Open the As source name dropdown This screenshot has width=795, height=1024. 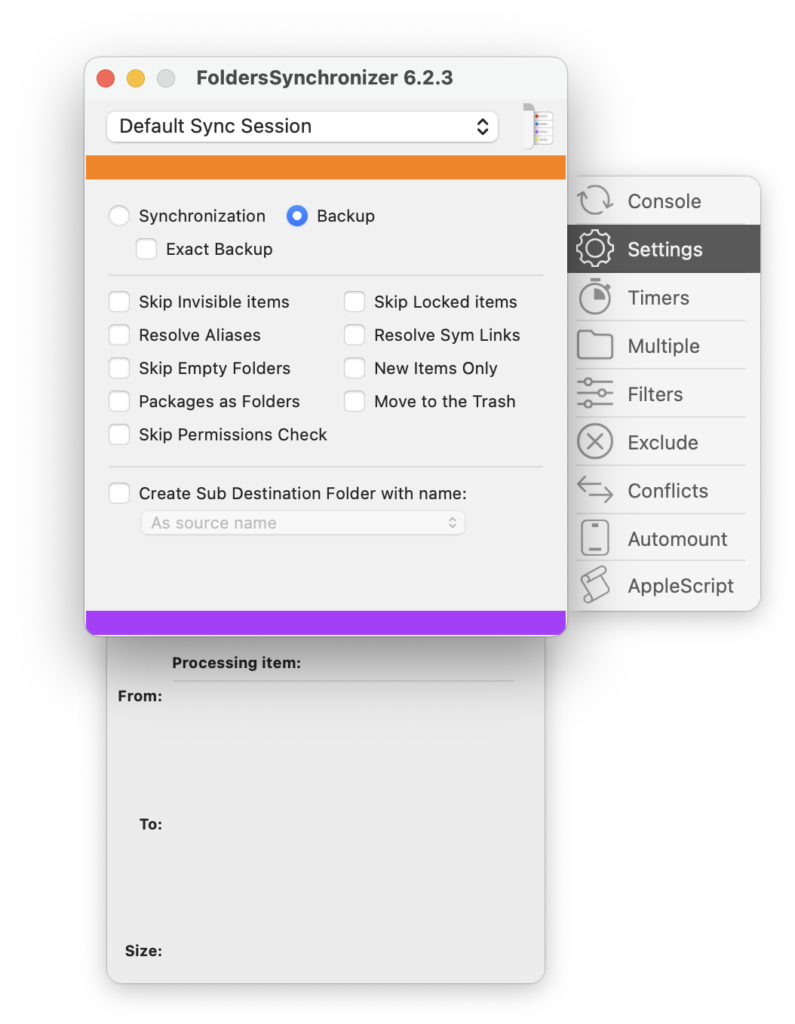click(x=303, y=522)
